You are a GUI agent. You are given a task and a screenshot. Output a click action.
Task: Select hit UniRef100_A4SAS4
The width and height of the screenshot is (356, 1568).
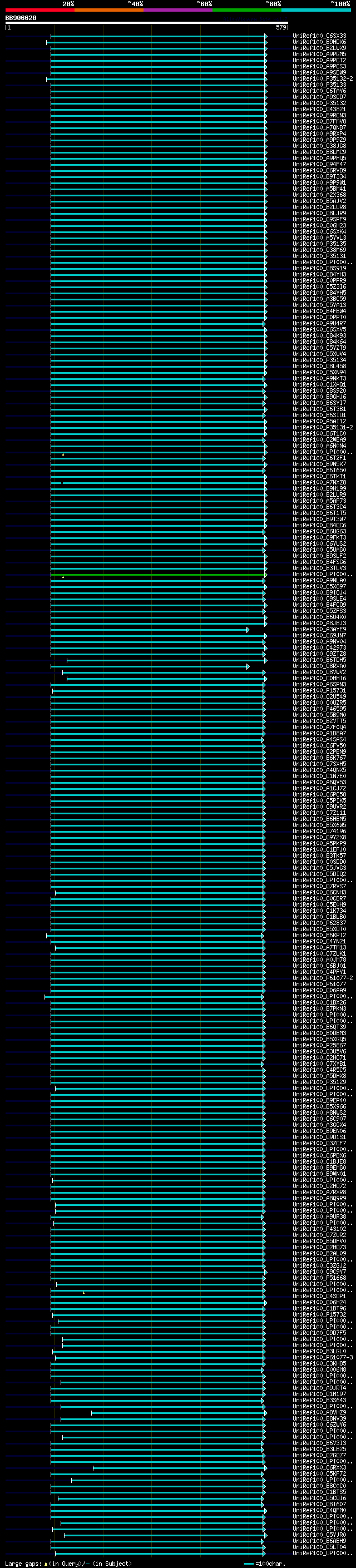[319, 740]
